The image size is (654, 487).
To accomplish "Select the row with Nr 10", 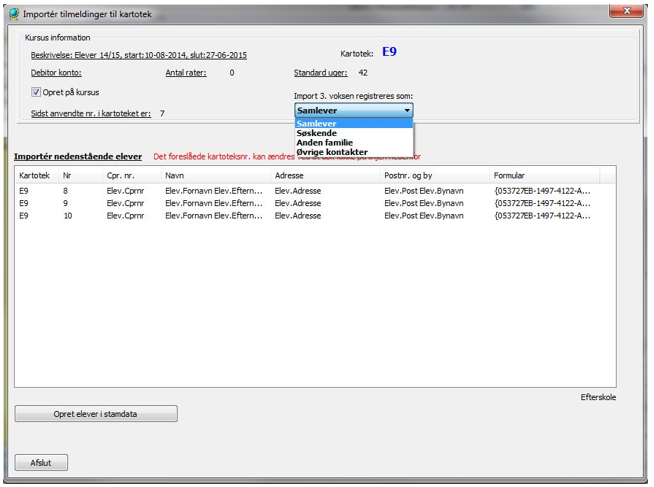I will pos(315,216).
